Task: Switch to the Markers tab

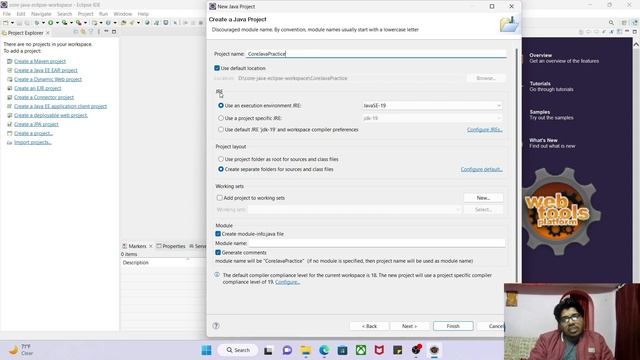Action: 137,246
